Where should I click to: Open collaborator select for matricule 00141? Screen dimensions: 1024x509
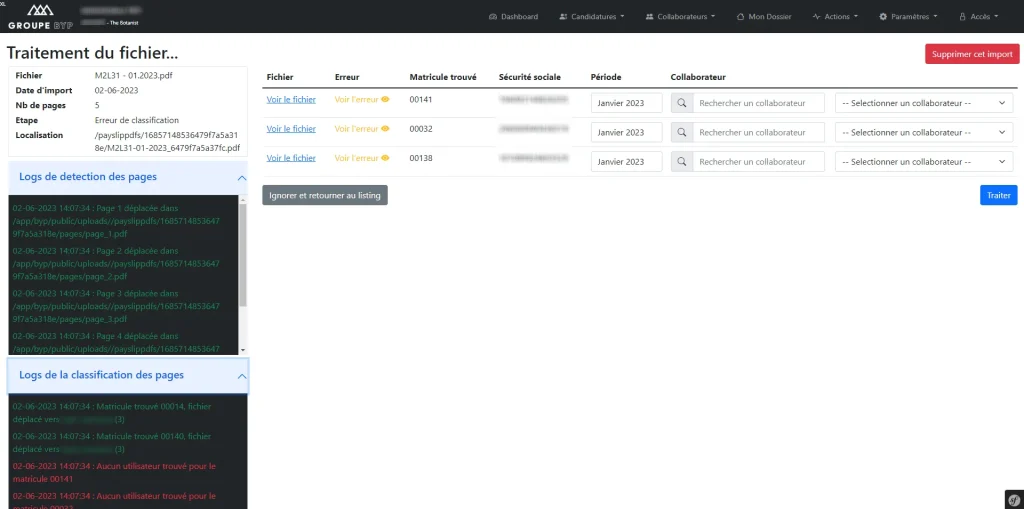[924, 103]
